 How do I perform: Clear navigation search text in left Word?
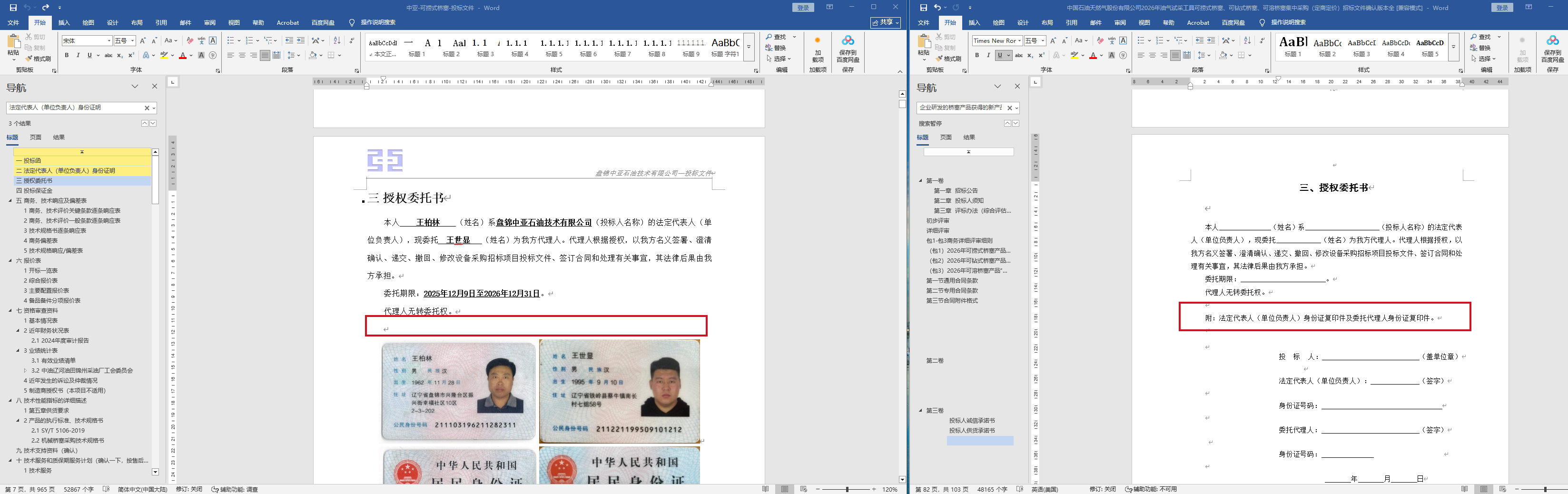147,108
